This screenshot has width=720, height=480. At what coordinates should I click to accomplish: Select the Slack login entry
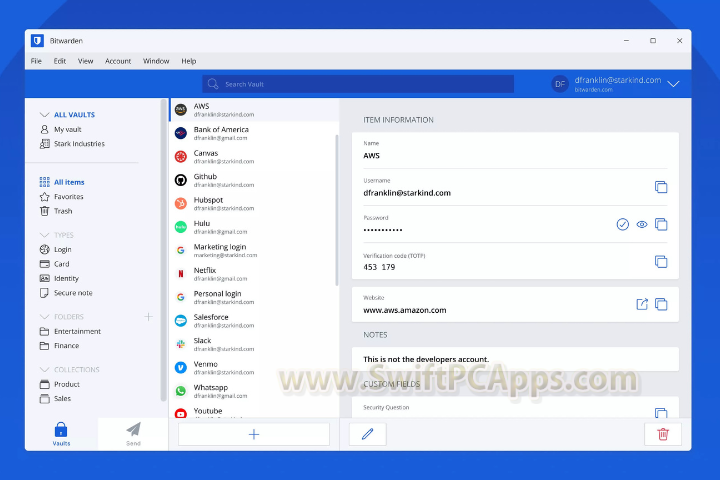253,344
